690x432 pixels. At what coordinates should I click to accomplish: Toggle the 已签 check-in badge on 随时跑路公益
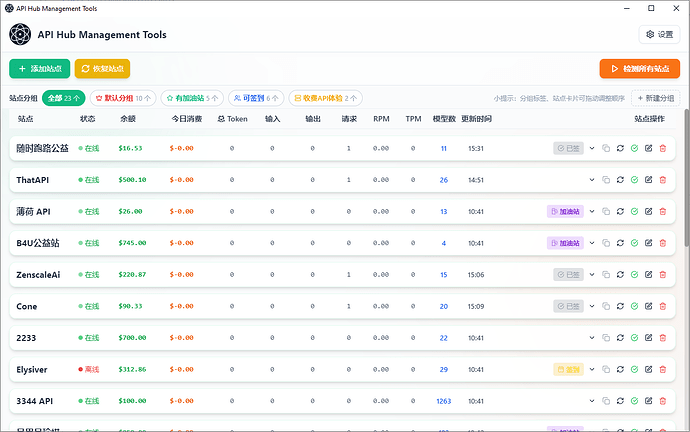click(569, 148)
